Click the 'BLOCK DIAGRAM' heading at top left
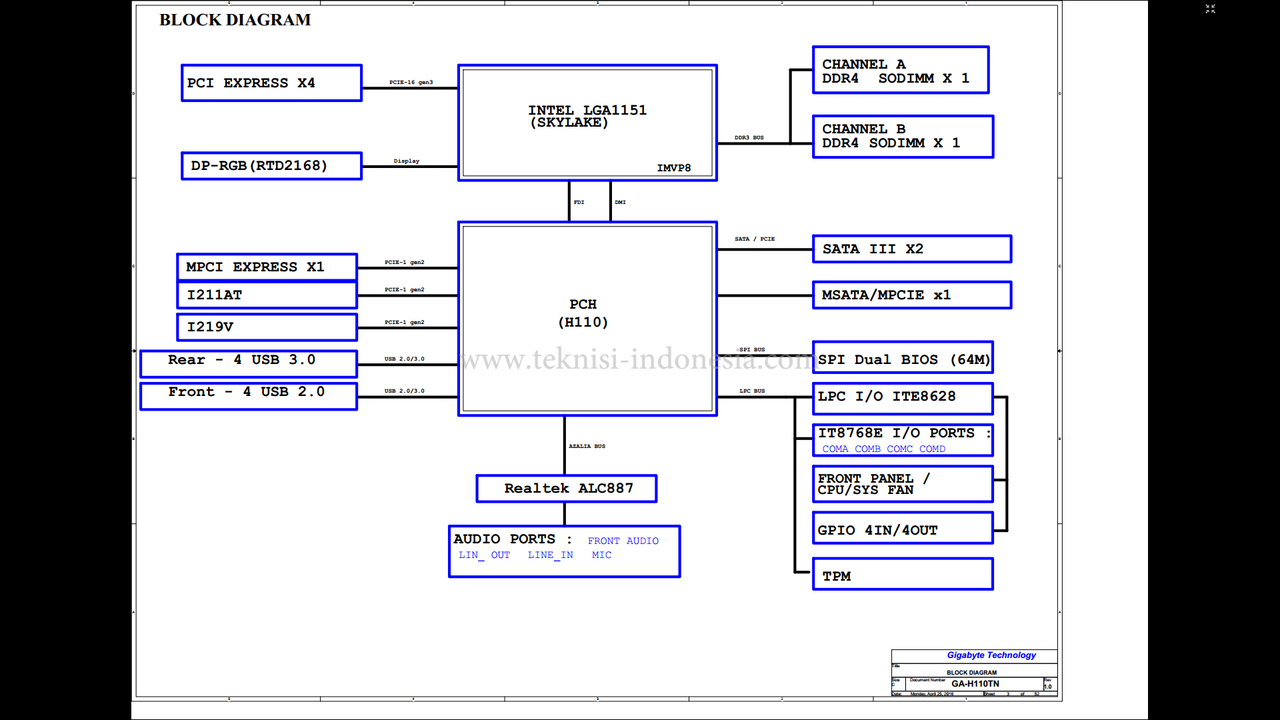The image size is (1280, 720). coord(235,20)
